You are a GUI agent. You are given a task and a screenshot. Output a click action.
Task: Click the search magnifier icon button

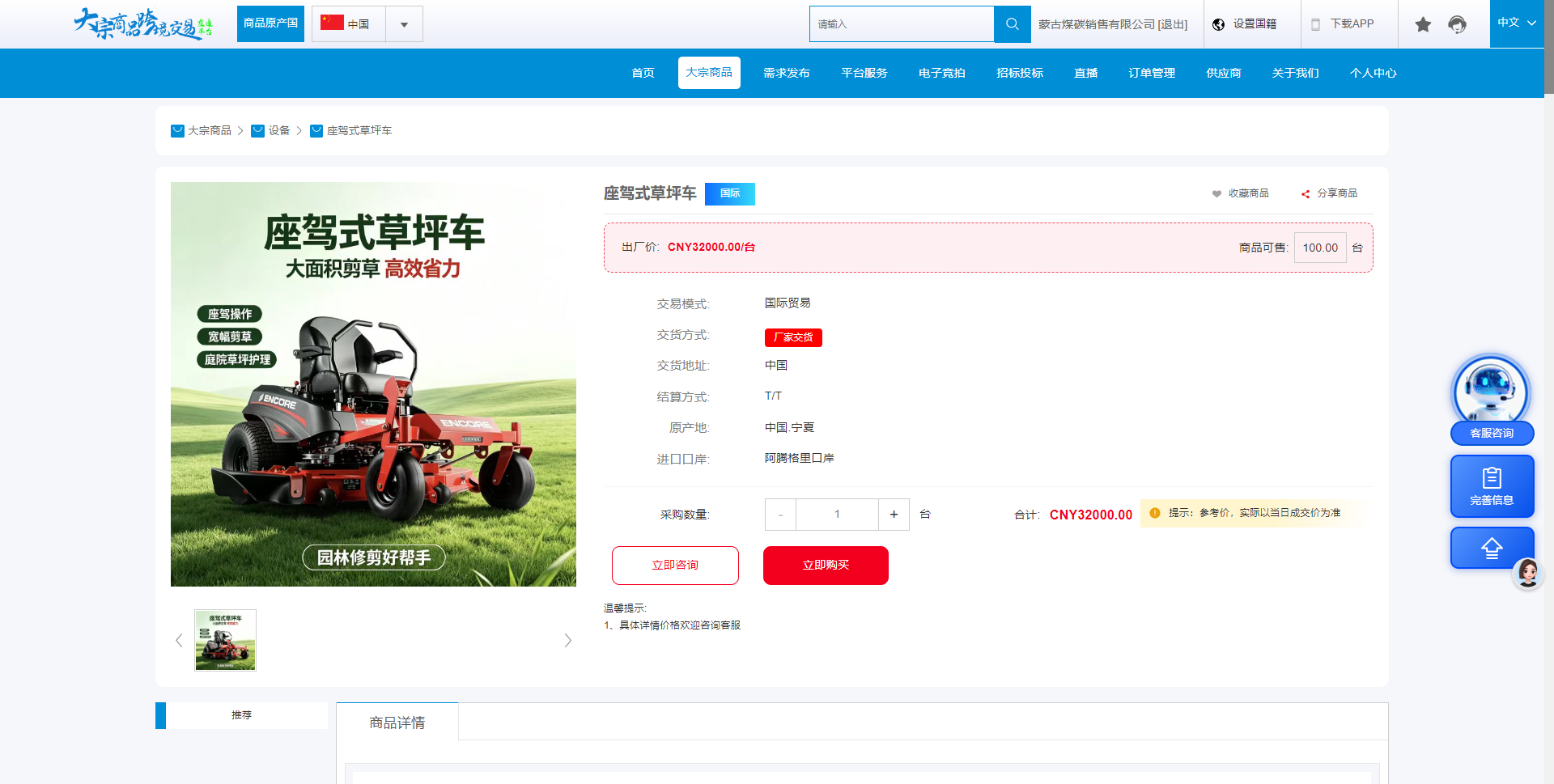[x=1012, y=24]
